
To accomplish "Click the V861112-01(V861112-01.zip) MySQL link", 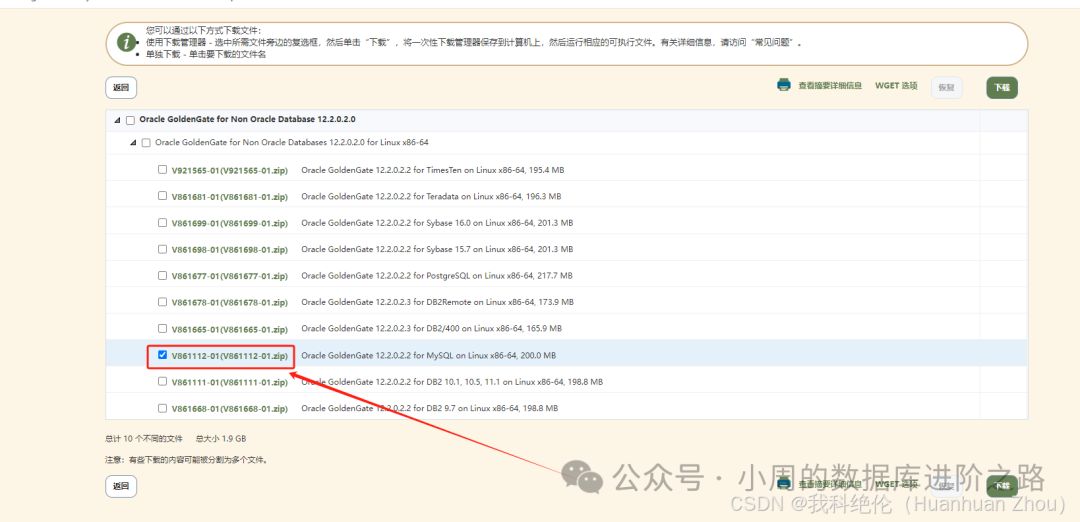I will (229, 356).
